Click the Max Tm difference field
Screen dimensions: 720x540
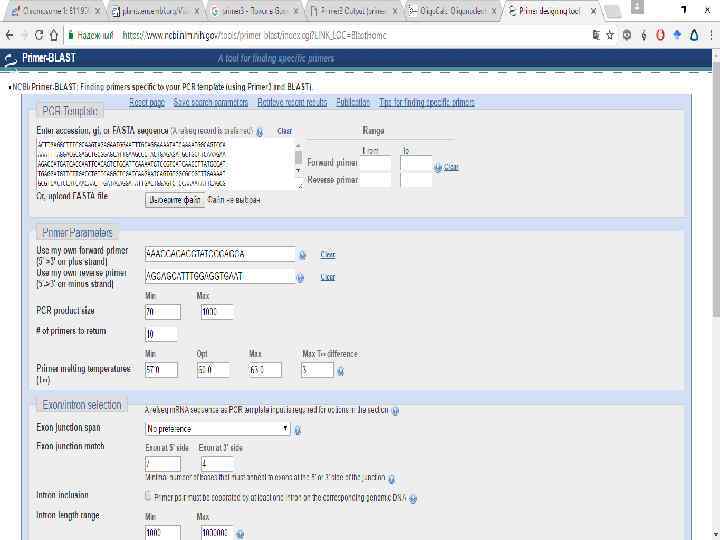(317, 370)
